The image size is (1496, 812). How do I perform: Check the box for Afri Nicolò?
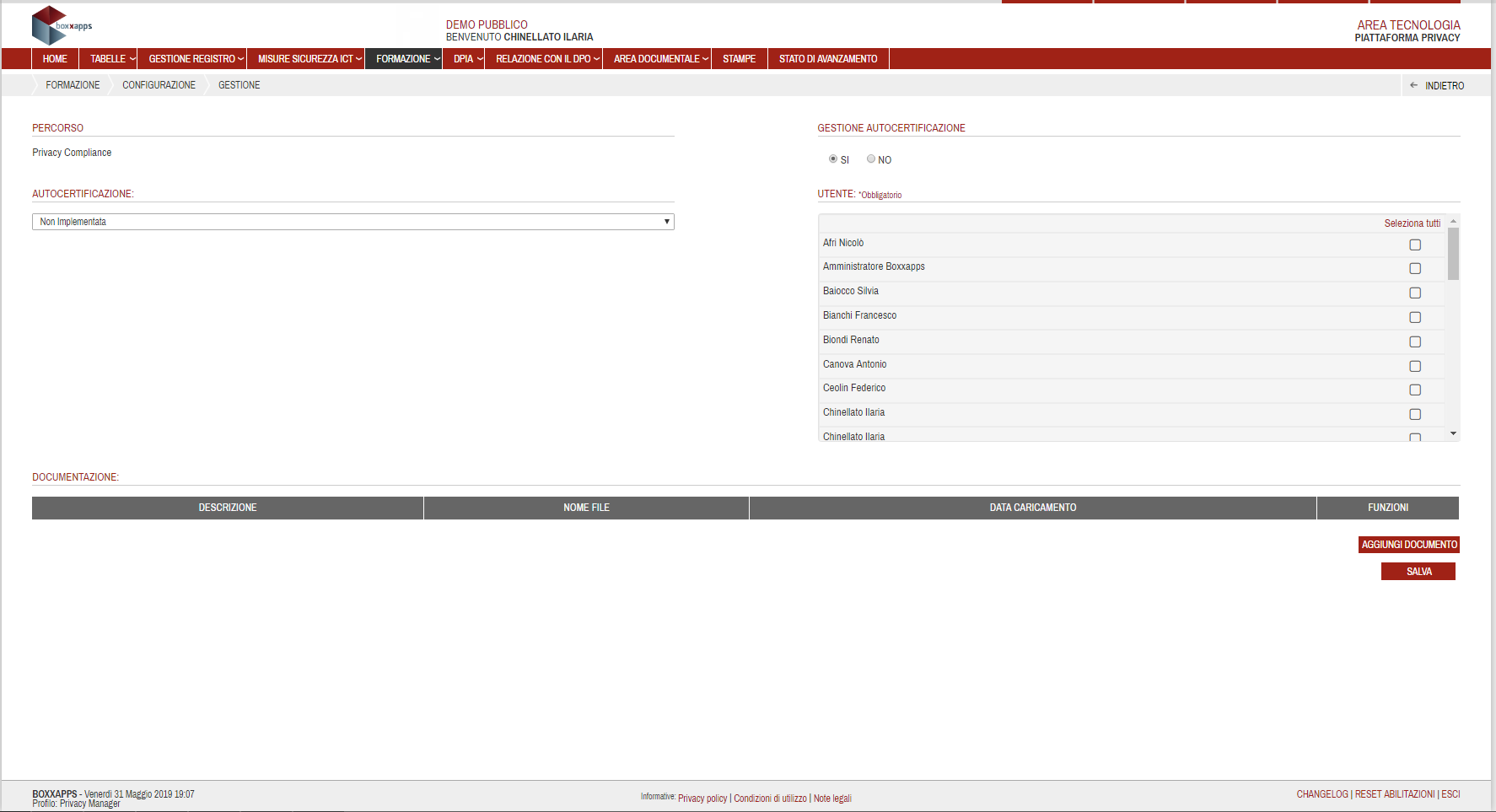pos(1415,245)
